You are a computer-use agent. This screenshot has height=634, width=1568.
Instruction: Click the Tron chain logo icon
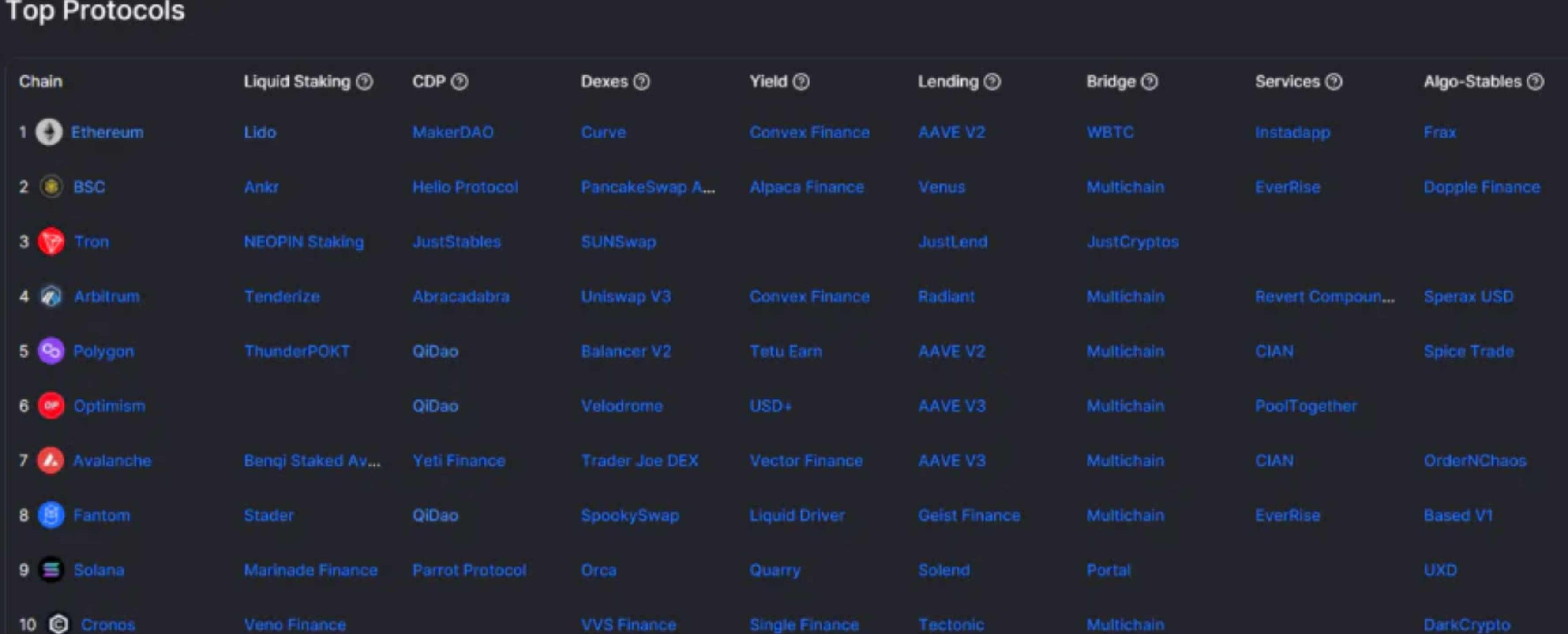tap(51, 242)
